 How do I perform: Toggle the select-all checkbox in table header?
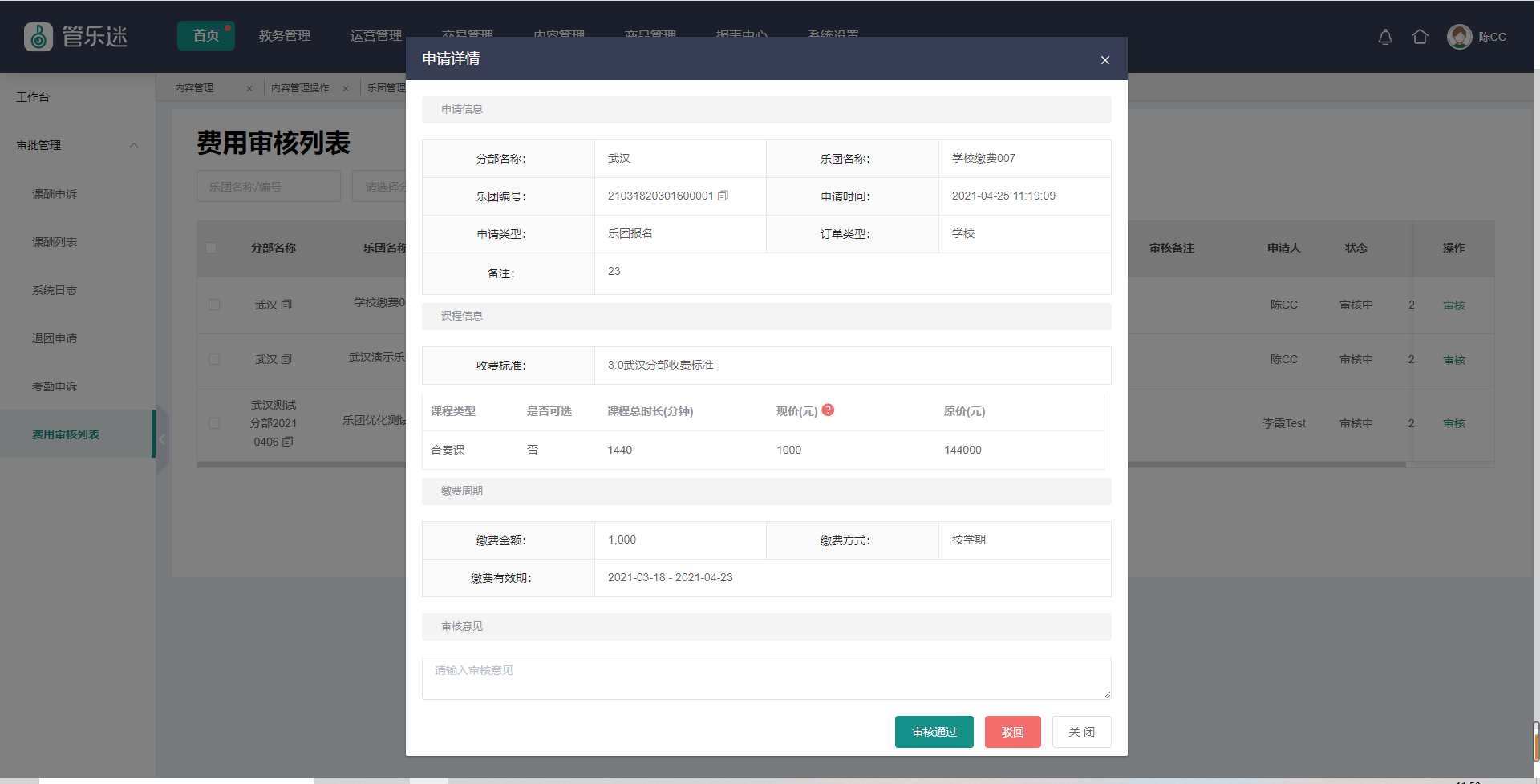pyautogui.click(x=211, y=248)
